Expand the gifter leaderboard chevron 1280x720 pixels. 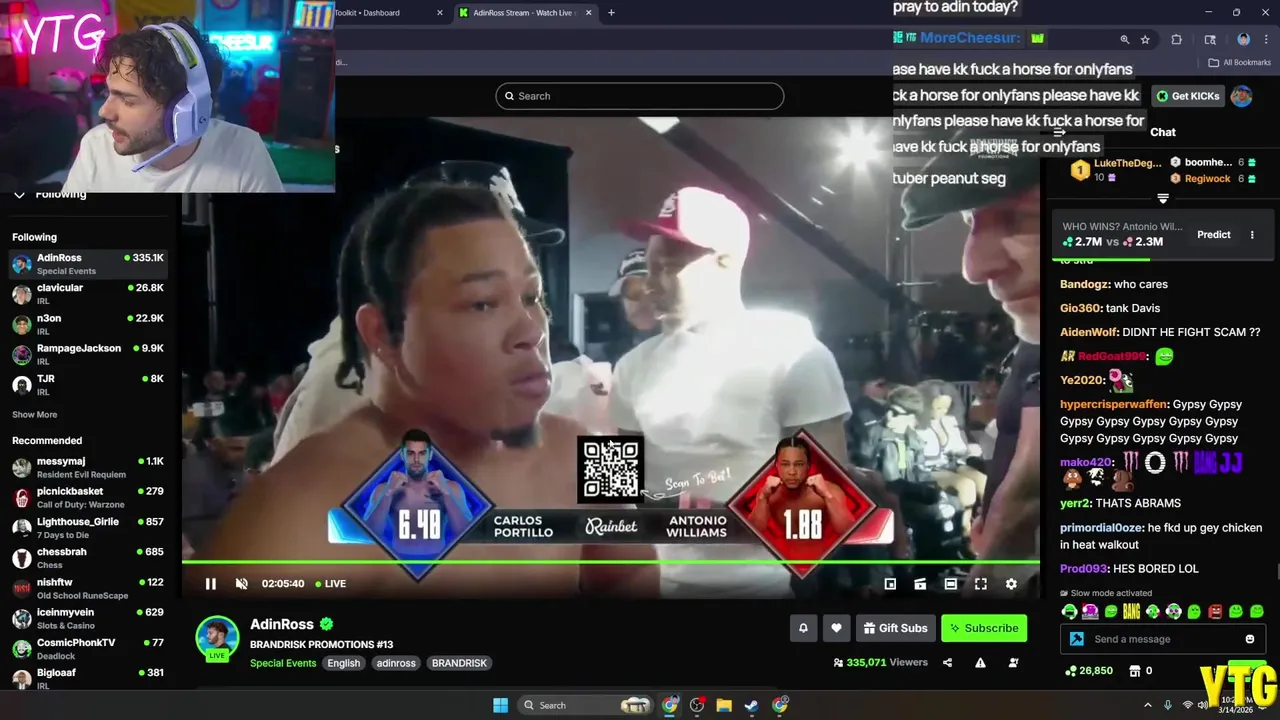[x=1163, y=198]
